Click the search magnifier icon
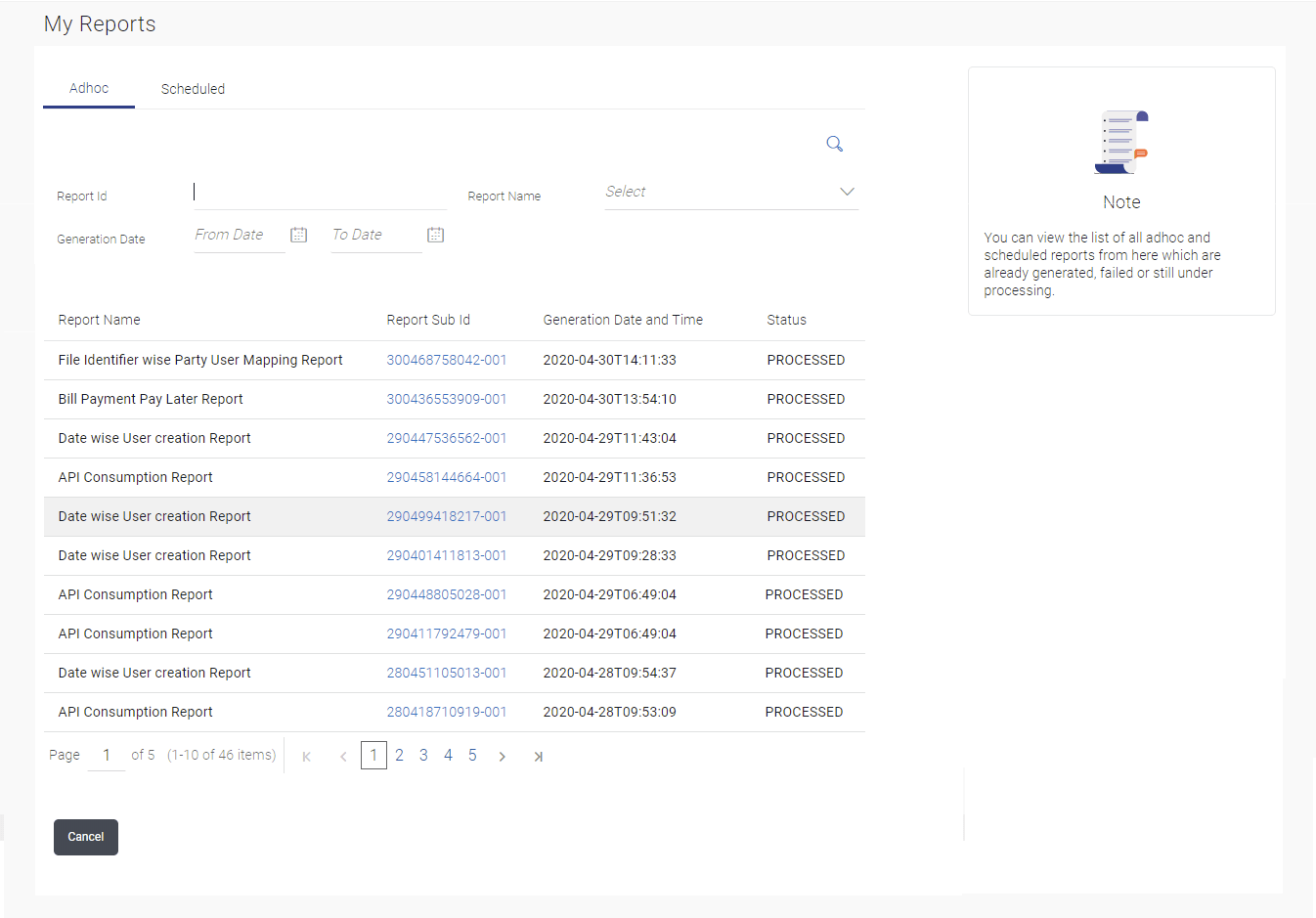 pos(834,144)
